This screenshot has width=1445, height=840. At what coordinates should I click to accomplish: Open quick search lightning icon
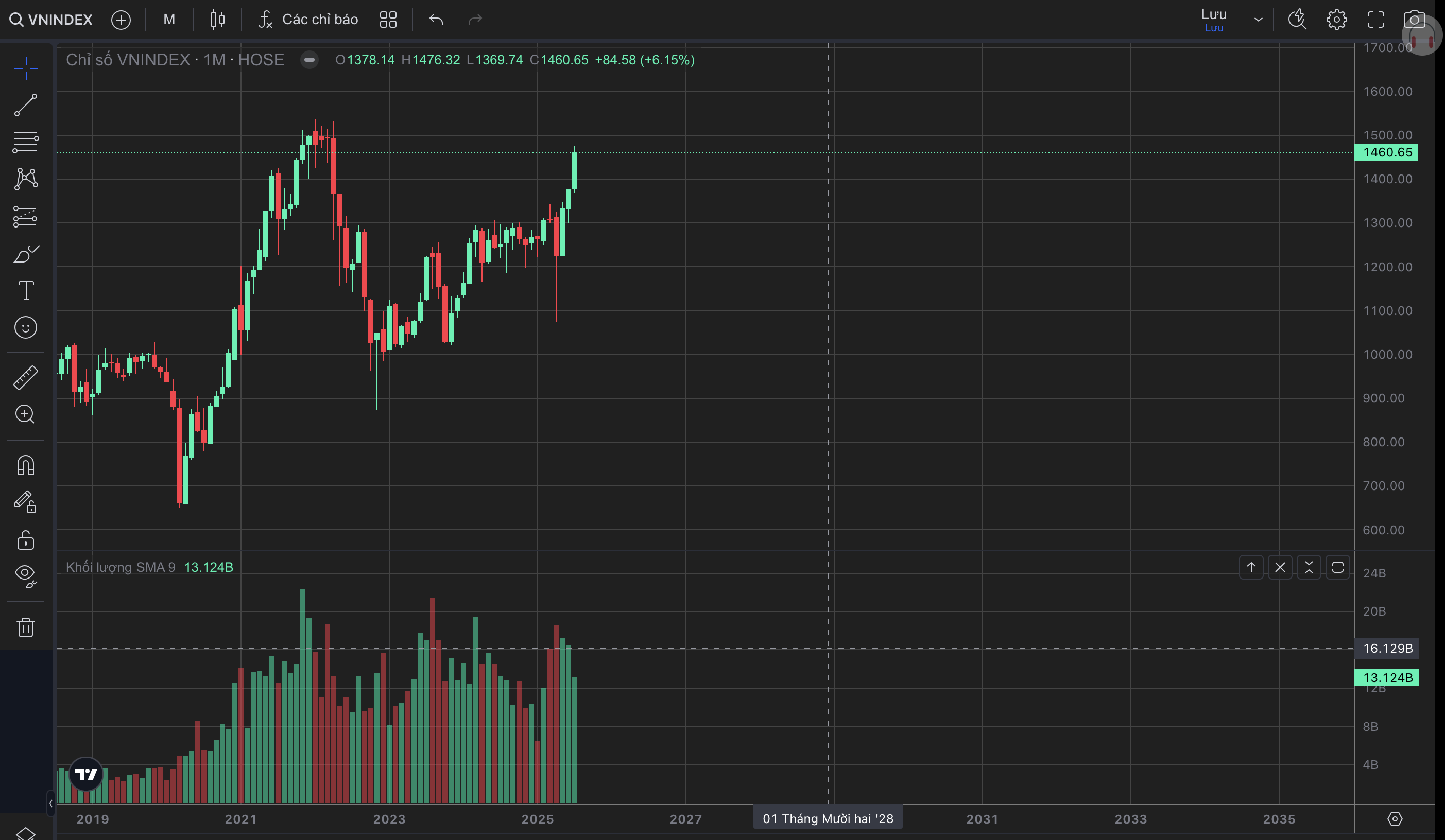pyautogui.click(x=1297, y=20)
